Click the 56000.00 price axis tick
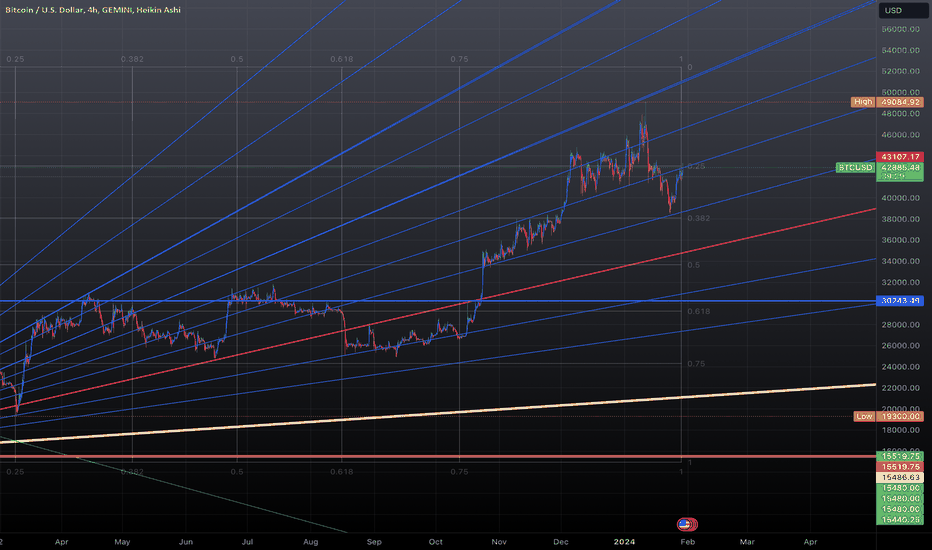Screen dimensions: 932x550 click(x=900, y=29)
